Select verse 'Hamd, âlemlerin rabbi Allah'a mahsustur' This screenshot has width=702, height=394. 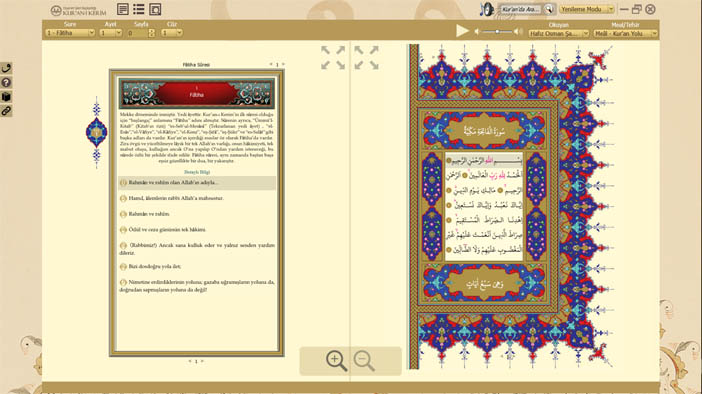pos(197,198)
